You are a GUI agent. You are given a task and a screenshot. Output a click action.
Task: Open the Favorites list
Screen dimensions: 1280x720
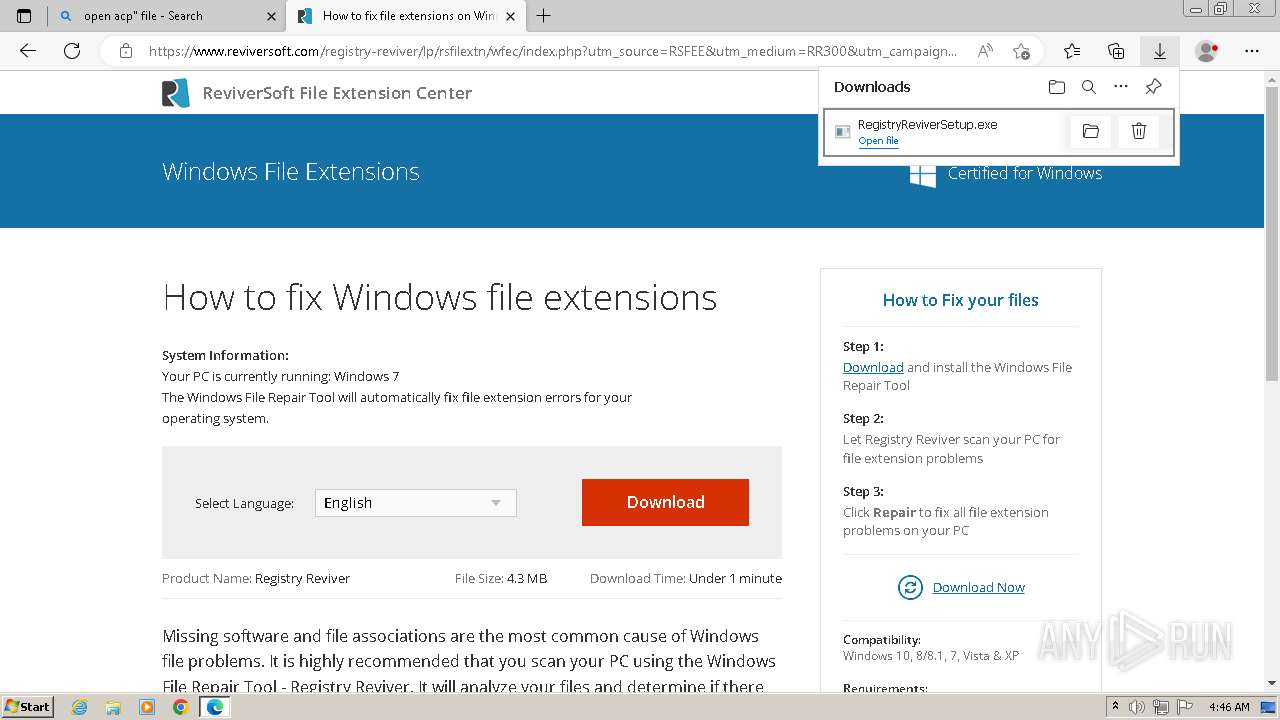(x=1072, y=51)
